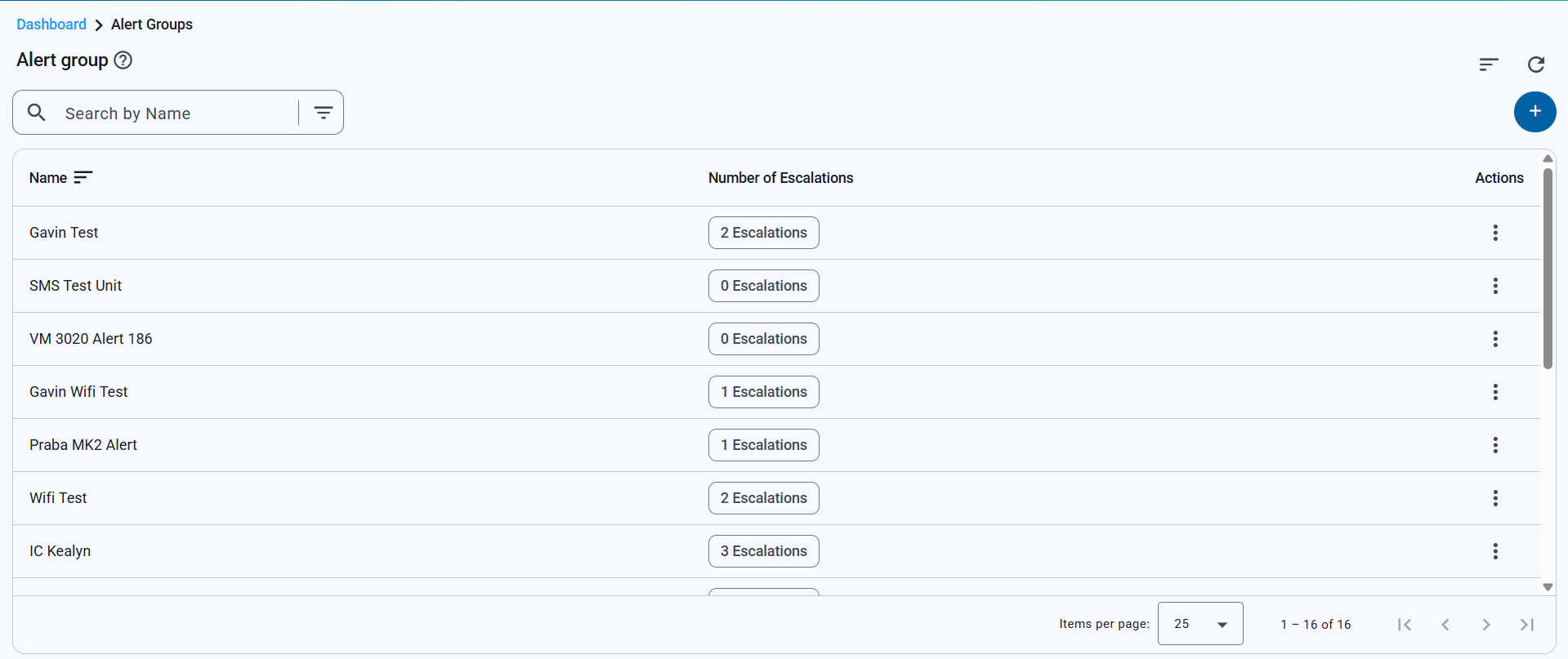The image size is (1568, 659).
Task: Open three-dot menu for VM 3020 Alert 186
Action: [1495, 339]
